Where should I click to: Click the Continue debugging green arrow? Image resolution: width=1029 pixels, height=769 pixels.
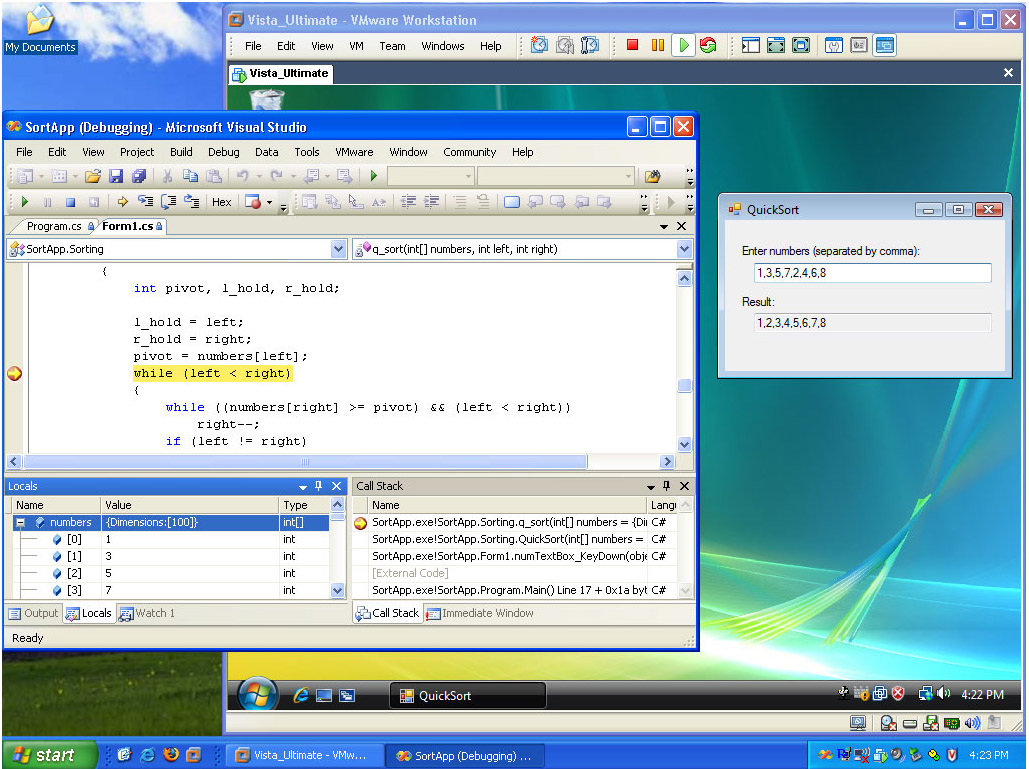click(x=25, y=202)
